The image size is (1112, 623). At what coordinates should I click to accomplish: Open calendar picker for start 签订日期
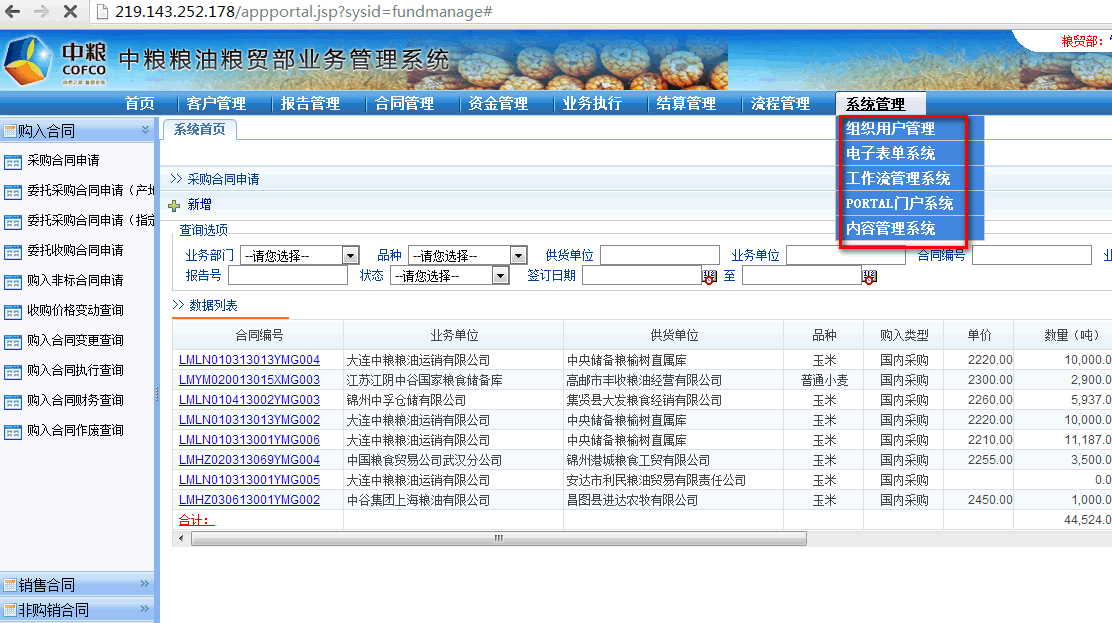709,277
